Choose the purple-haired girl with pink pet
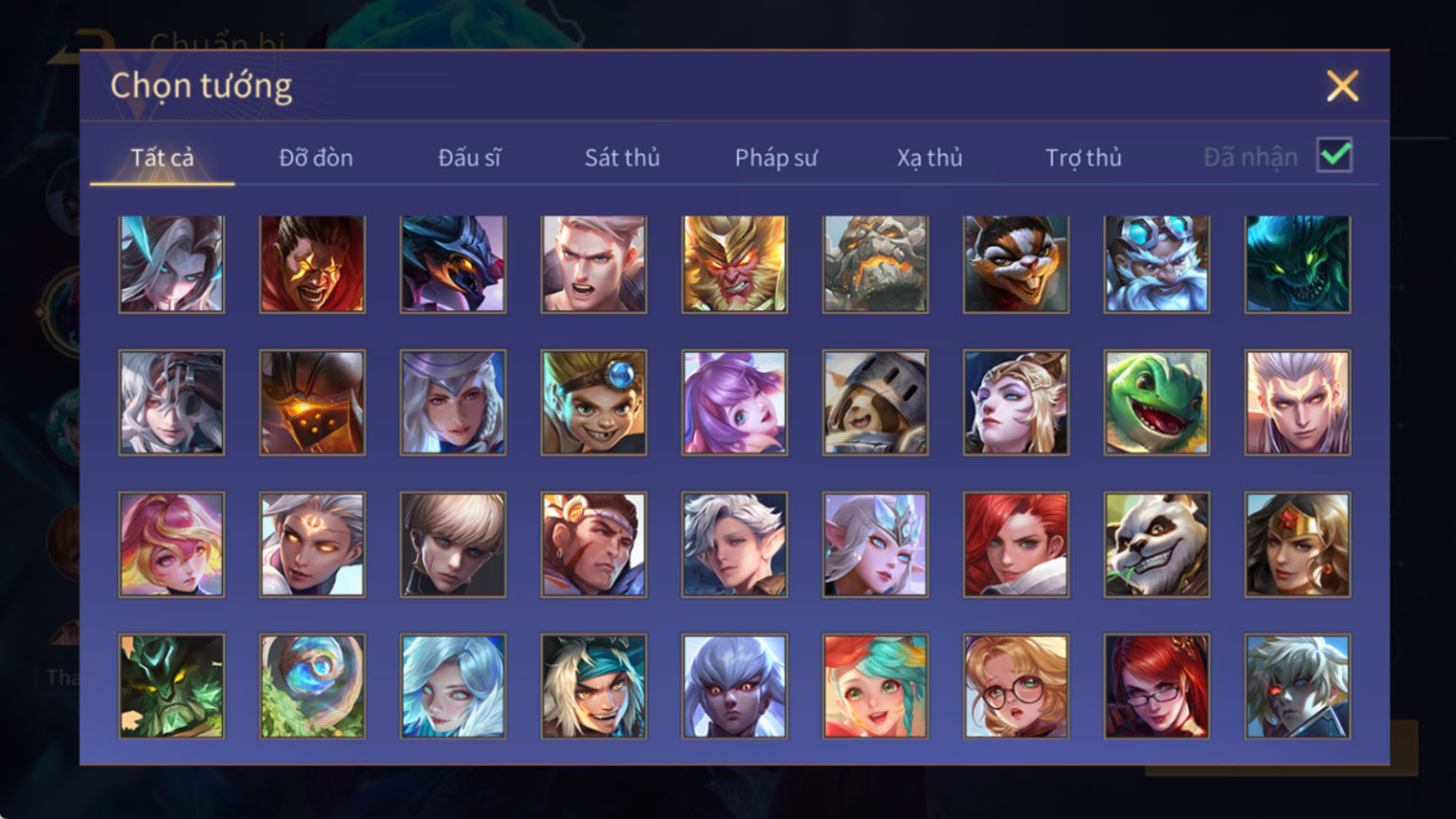The height and width of the screenshot is (819, 1456). coord(734,402)
